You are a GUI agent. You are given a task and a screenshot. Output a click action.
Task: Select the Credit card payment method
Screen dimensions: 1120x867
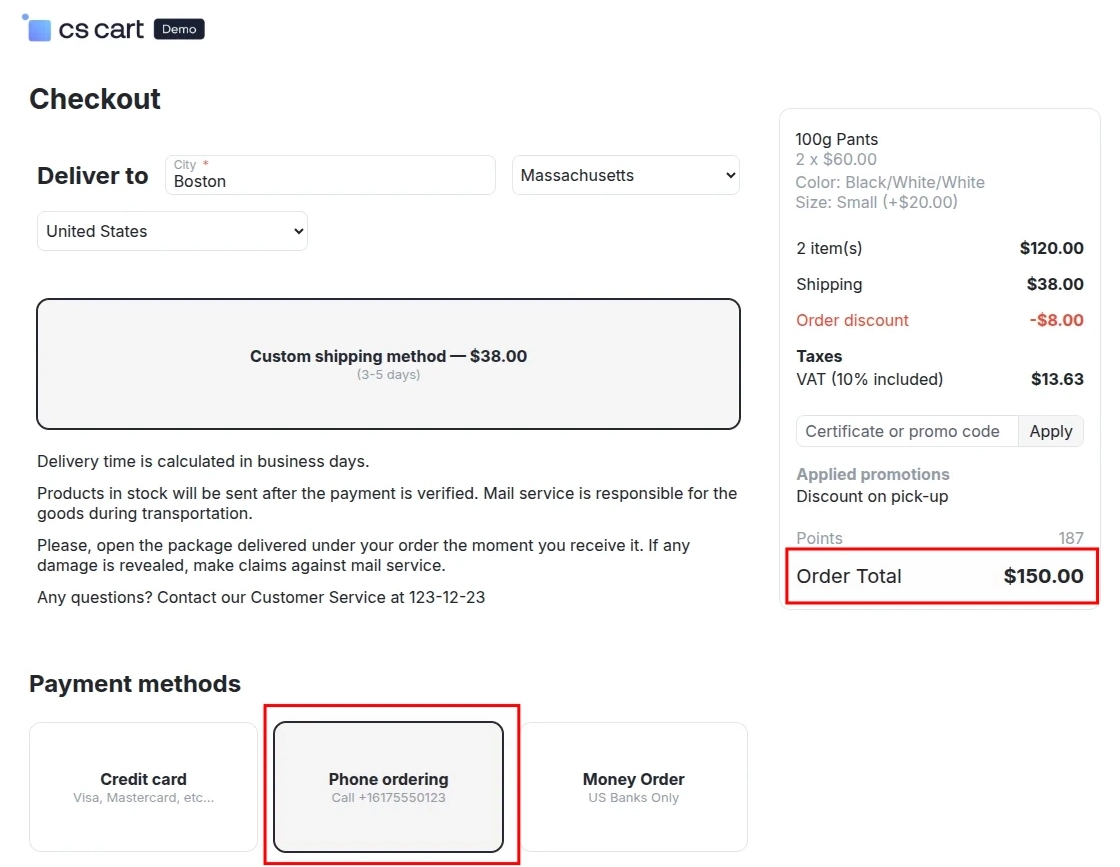(142, 787)
